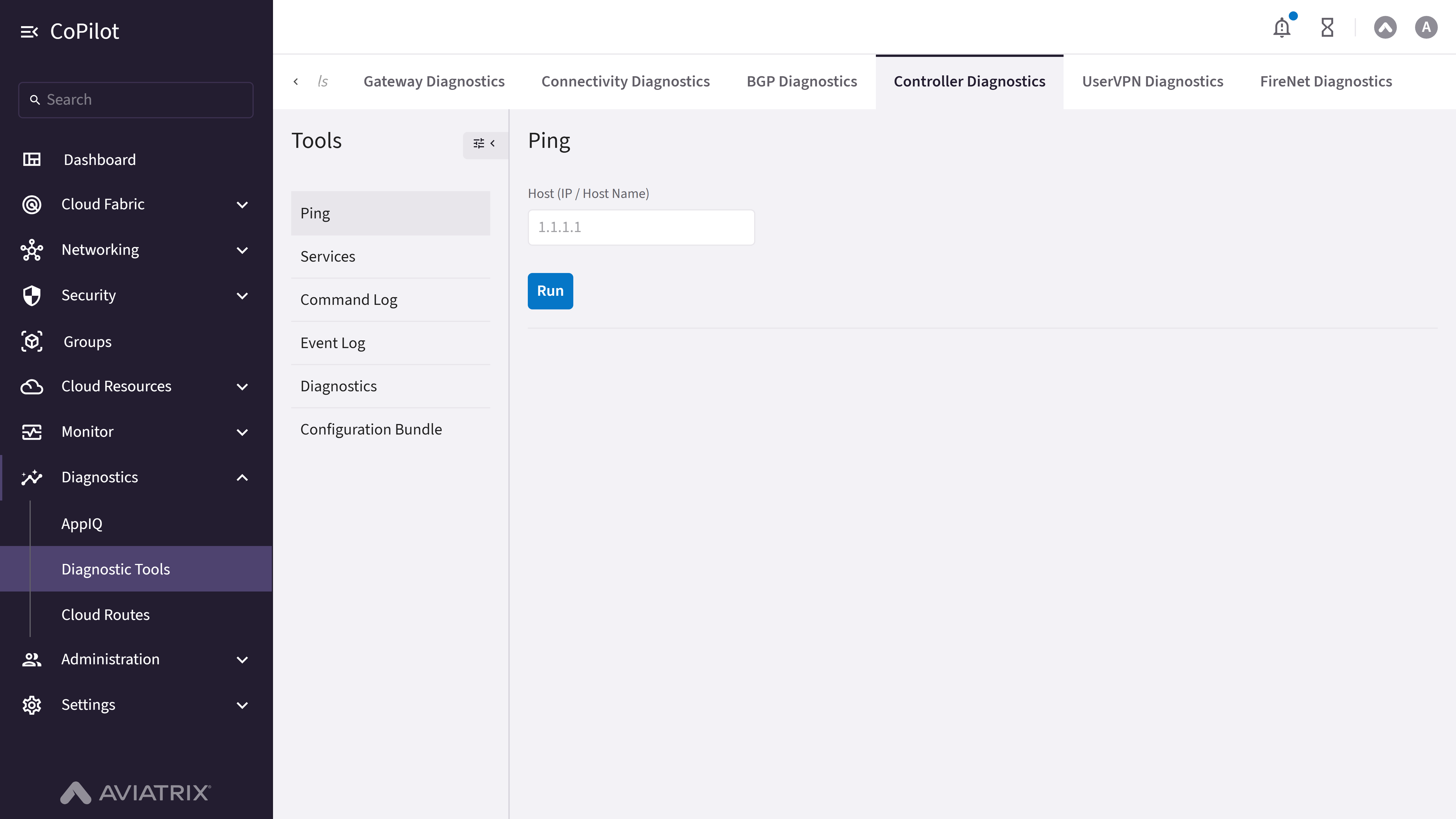This screenshot has width=1456, height=819.
Task: Click the partially hidden 'ls' tab
Action: coord(323,81)
